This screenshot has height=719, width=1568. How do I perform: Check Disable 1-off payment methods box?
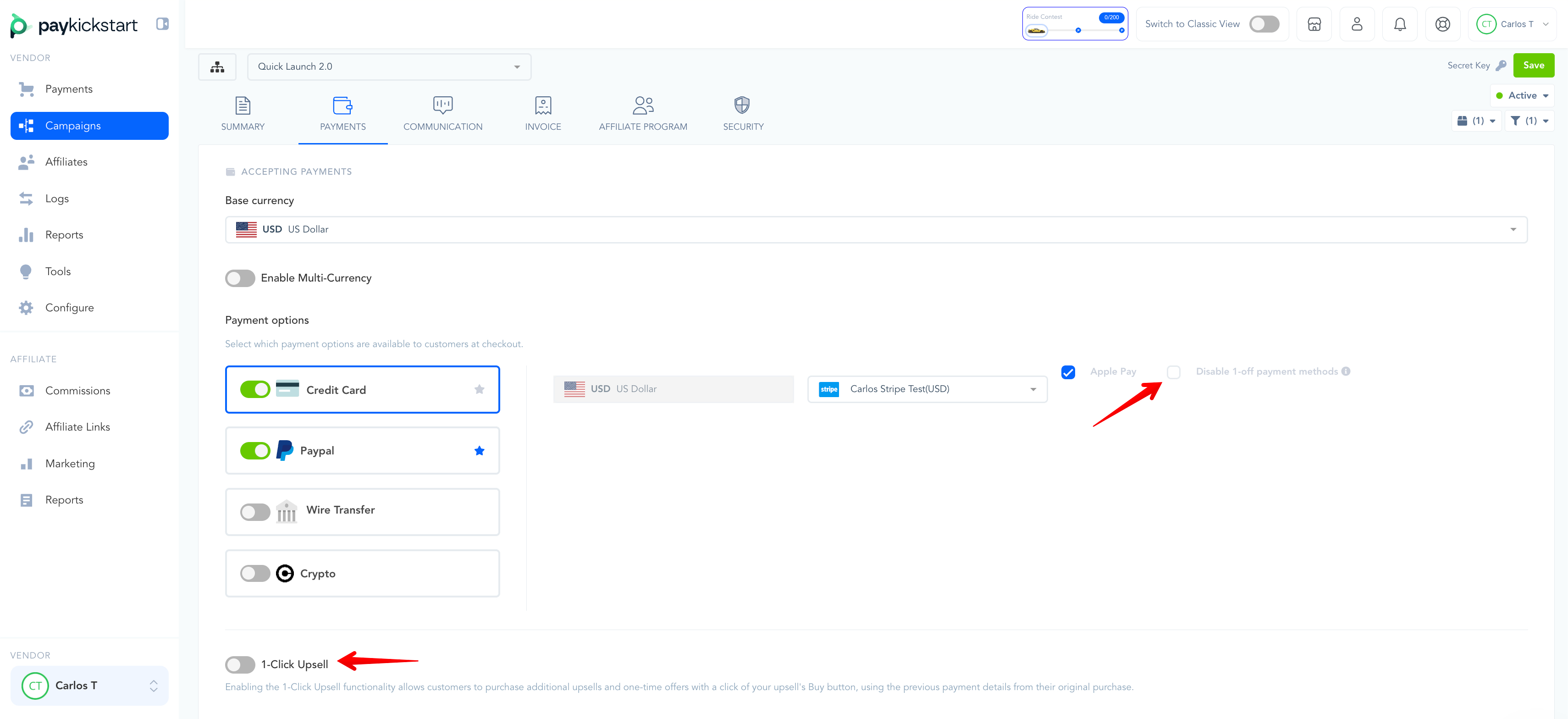[1173, 372]
